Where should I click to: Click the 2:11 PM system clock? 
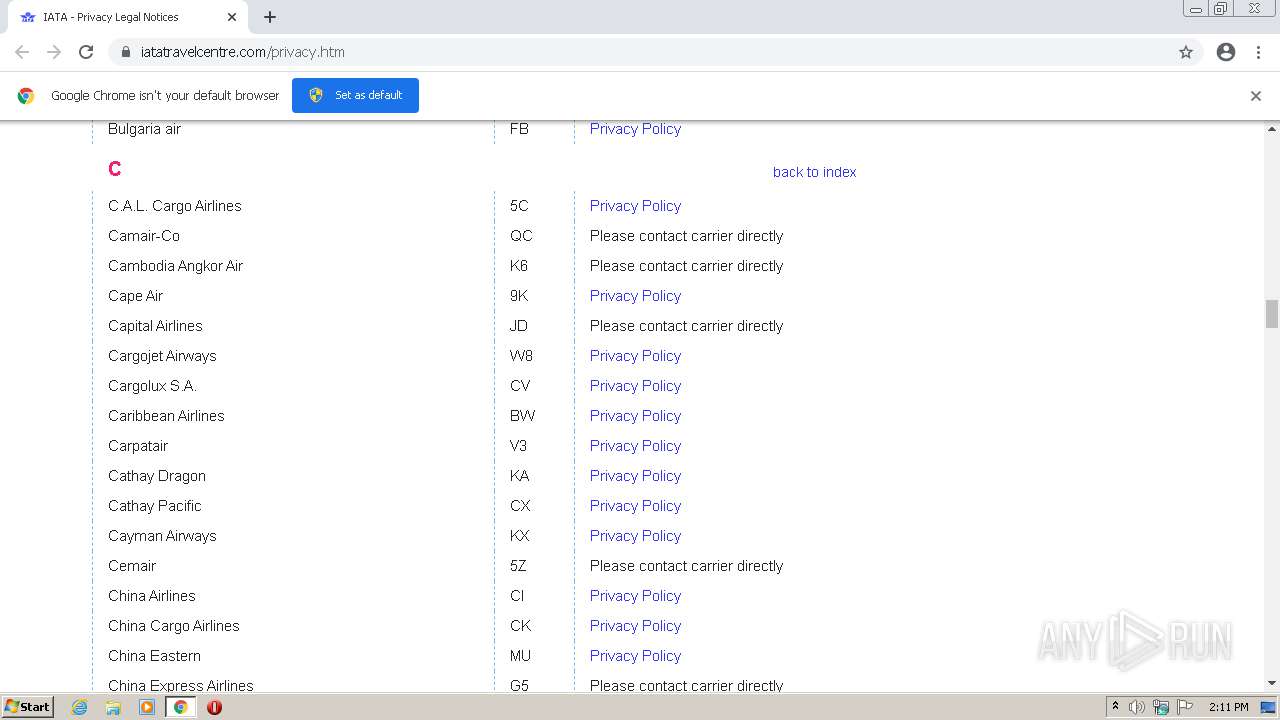click(x=1229, y=707)
